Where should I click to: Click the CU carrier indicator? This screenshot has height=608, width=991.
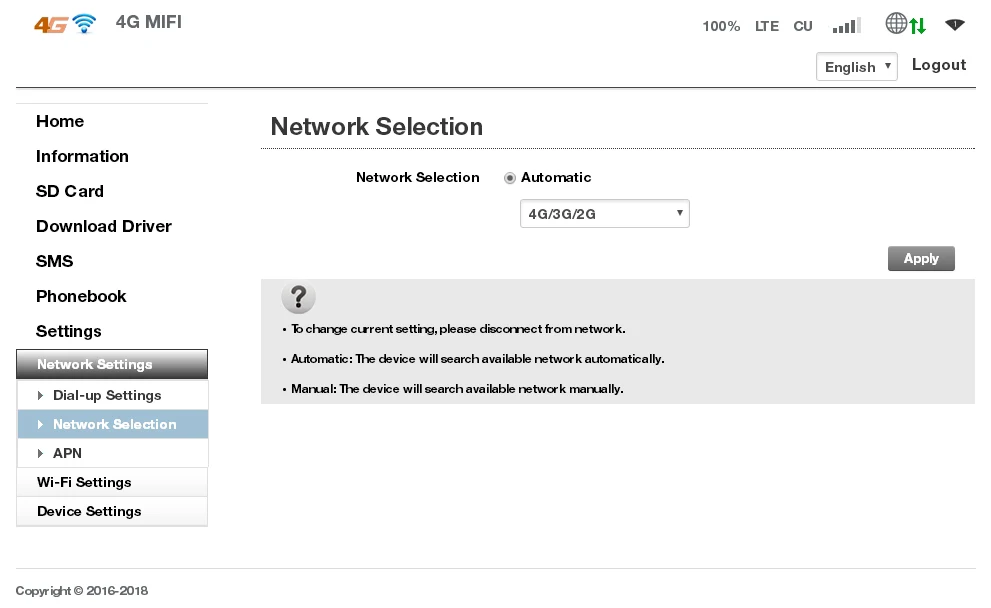[x=803, y=27]
